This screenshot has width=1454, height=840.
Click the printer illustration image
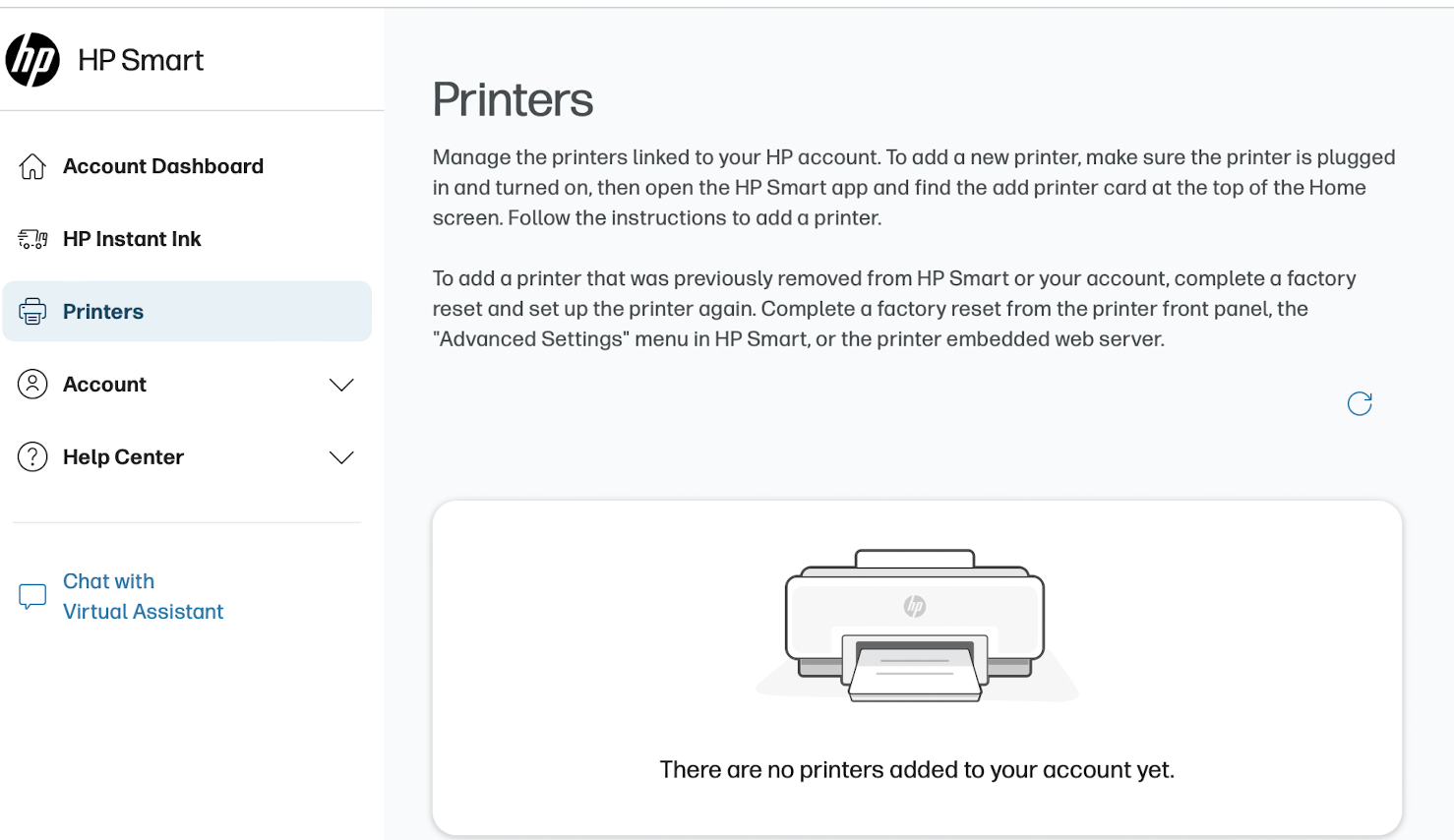tap(915, 627)
